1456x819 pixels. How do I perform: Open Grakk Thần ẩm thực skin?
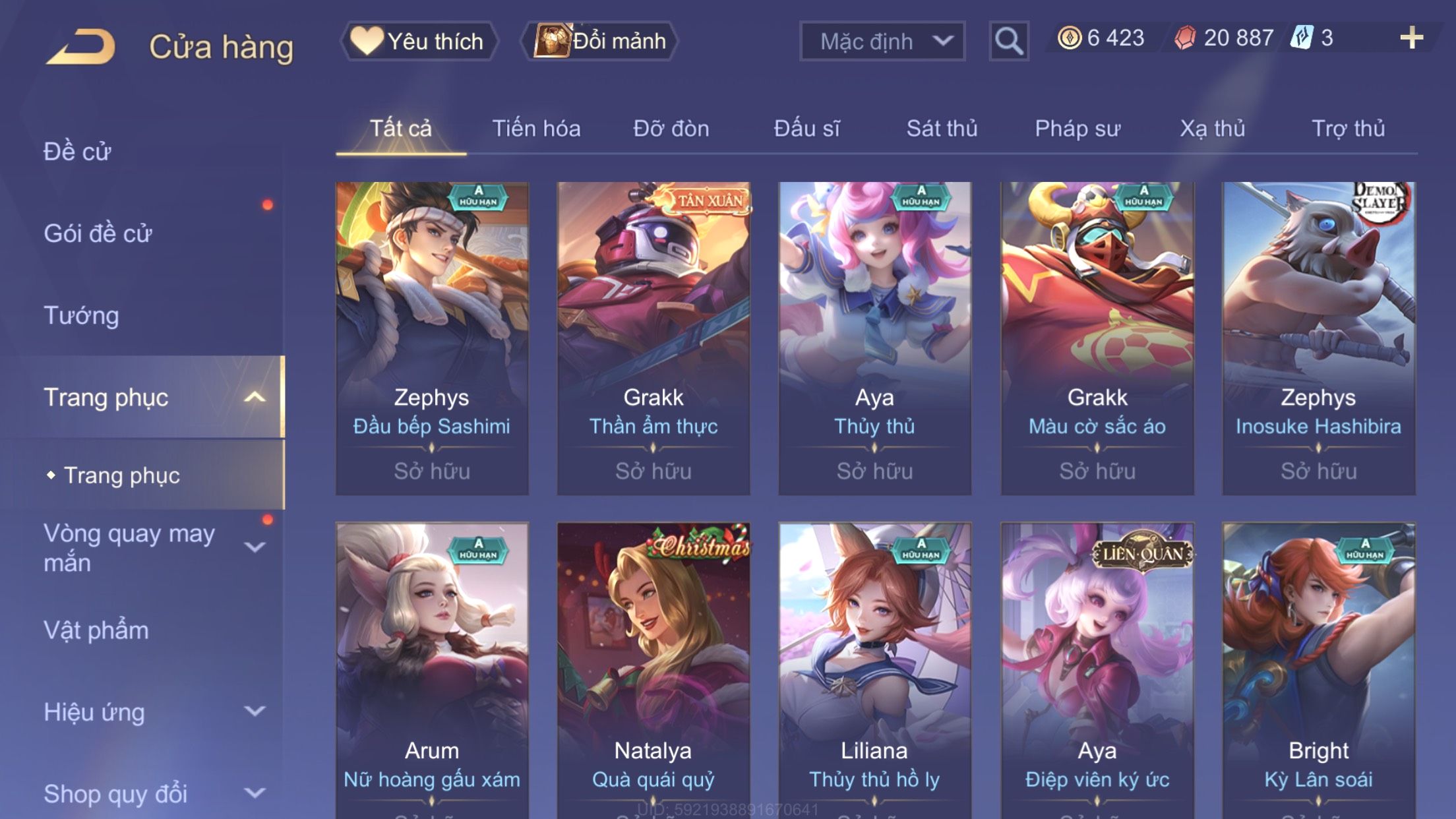(653, 338)
